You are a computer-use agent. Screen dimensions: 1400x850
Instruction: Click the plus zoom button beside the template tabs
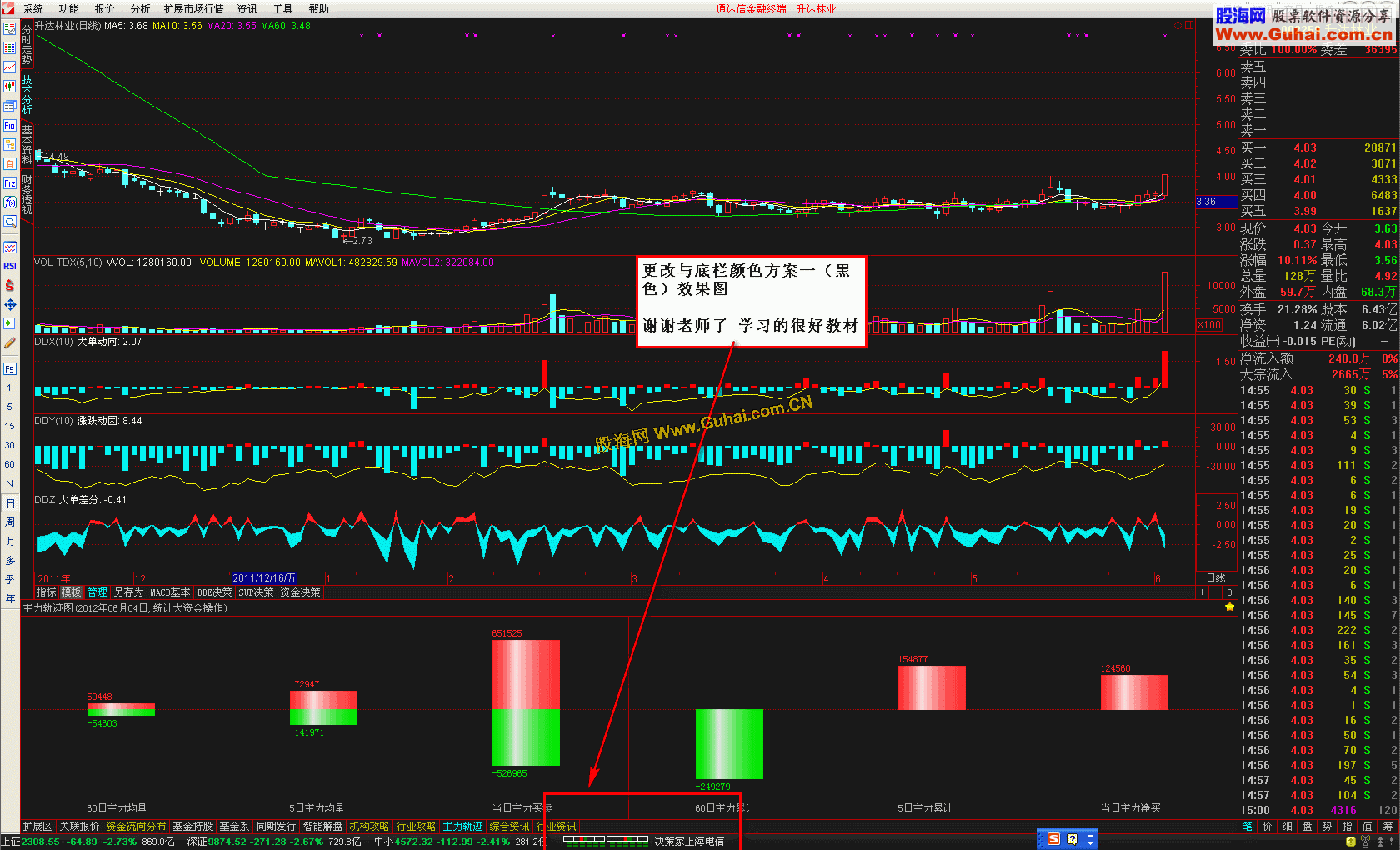coord(1202,592)
